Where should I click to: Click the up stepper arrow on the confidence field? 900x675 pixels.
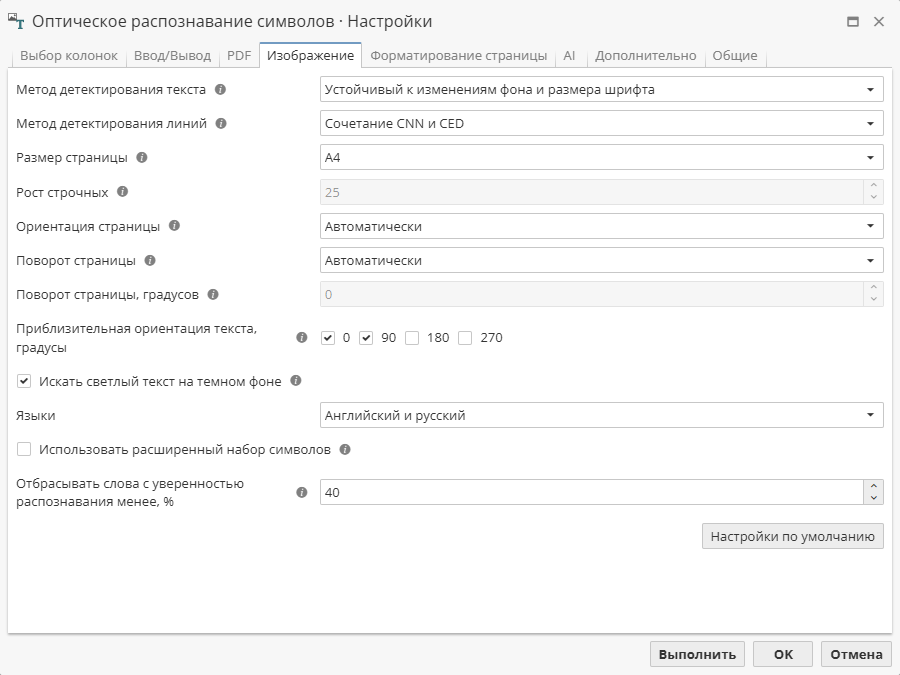click(873, 487)
